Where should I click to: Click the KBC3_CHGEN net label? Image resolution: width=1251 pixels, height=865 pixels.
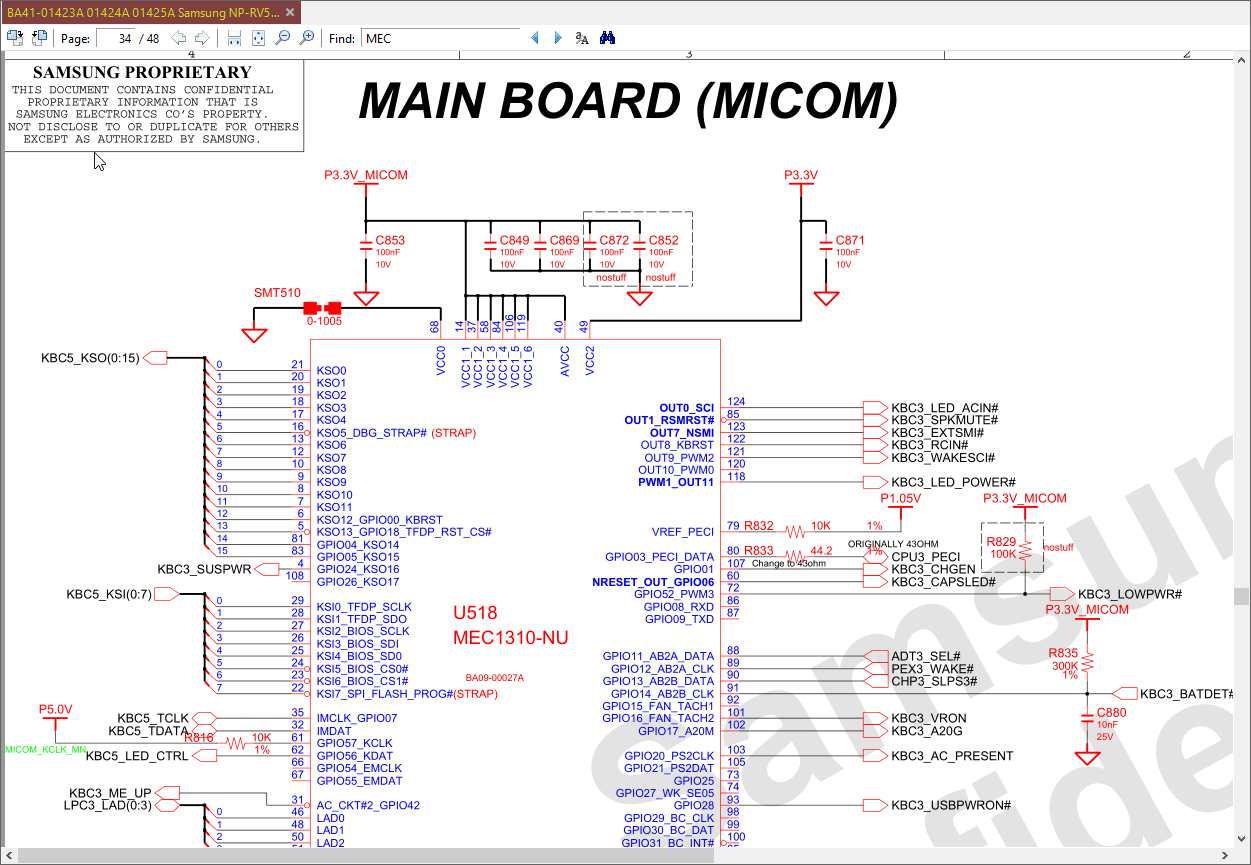pos(933,569)
